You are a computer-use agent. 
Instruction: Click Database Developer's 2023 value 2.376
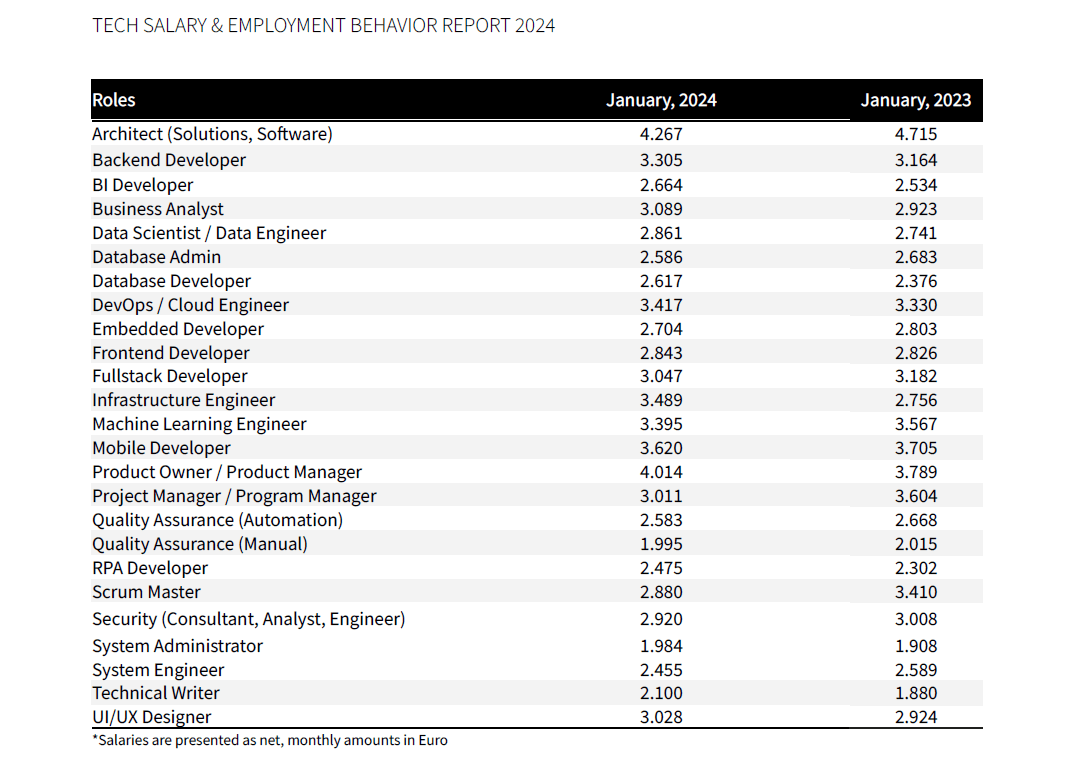[916, 282]
